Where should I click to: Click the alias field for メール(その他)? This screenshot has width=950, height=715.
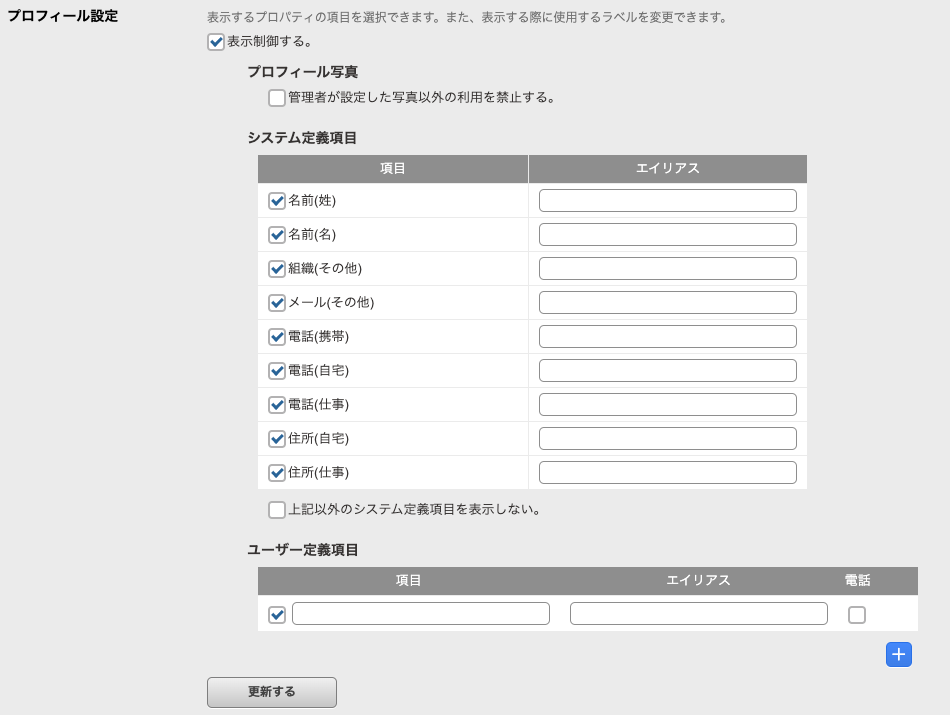coord(668,302)
